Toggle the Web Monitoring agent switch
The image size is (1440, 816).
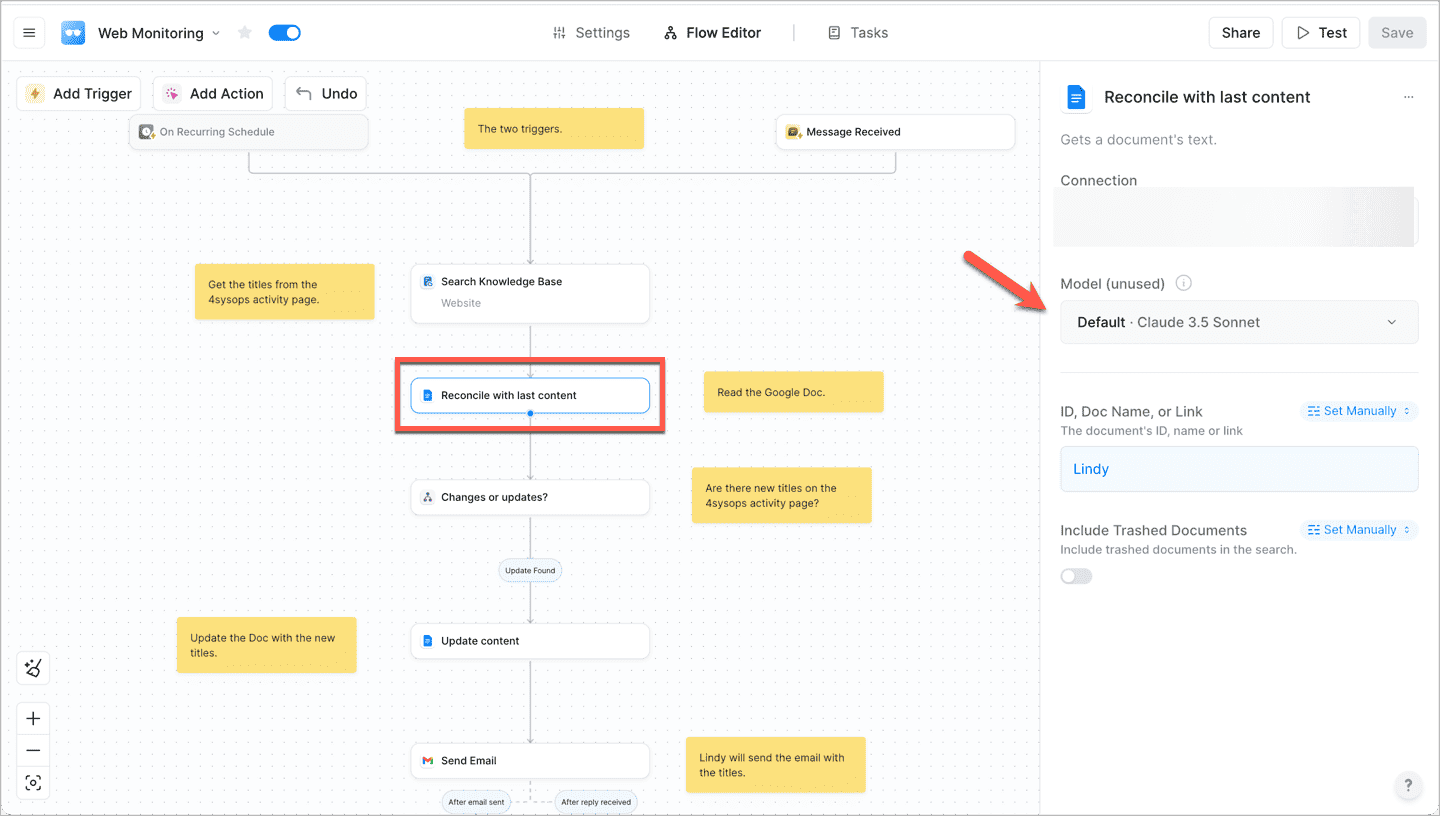[285, 33]
